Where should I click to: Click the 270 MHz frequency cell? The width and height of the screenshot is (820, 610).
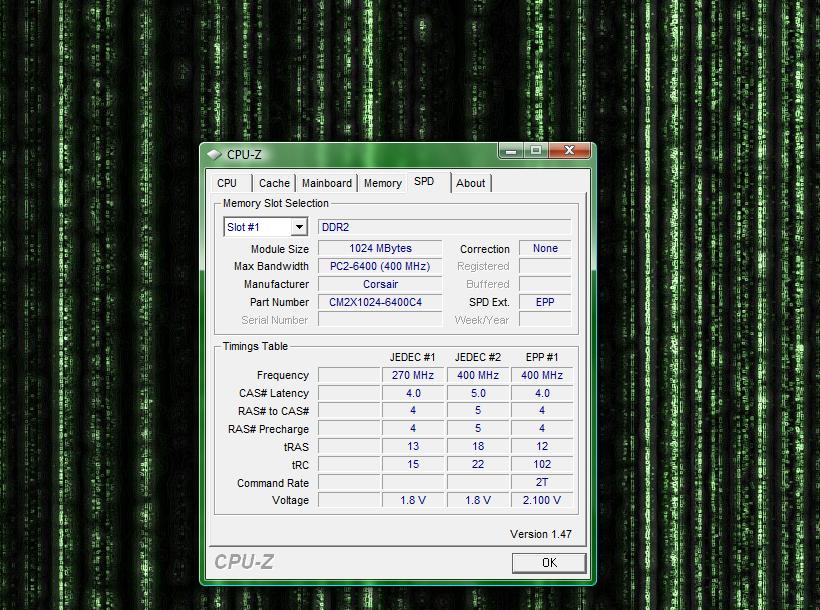(x=413, y=375)
